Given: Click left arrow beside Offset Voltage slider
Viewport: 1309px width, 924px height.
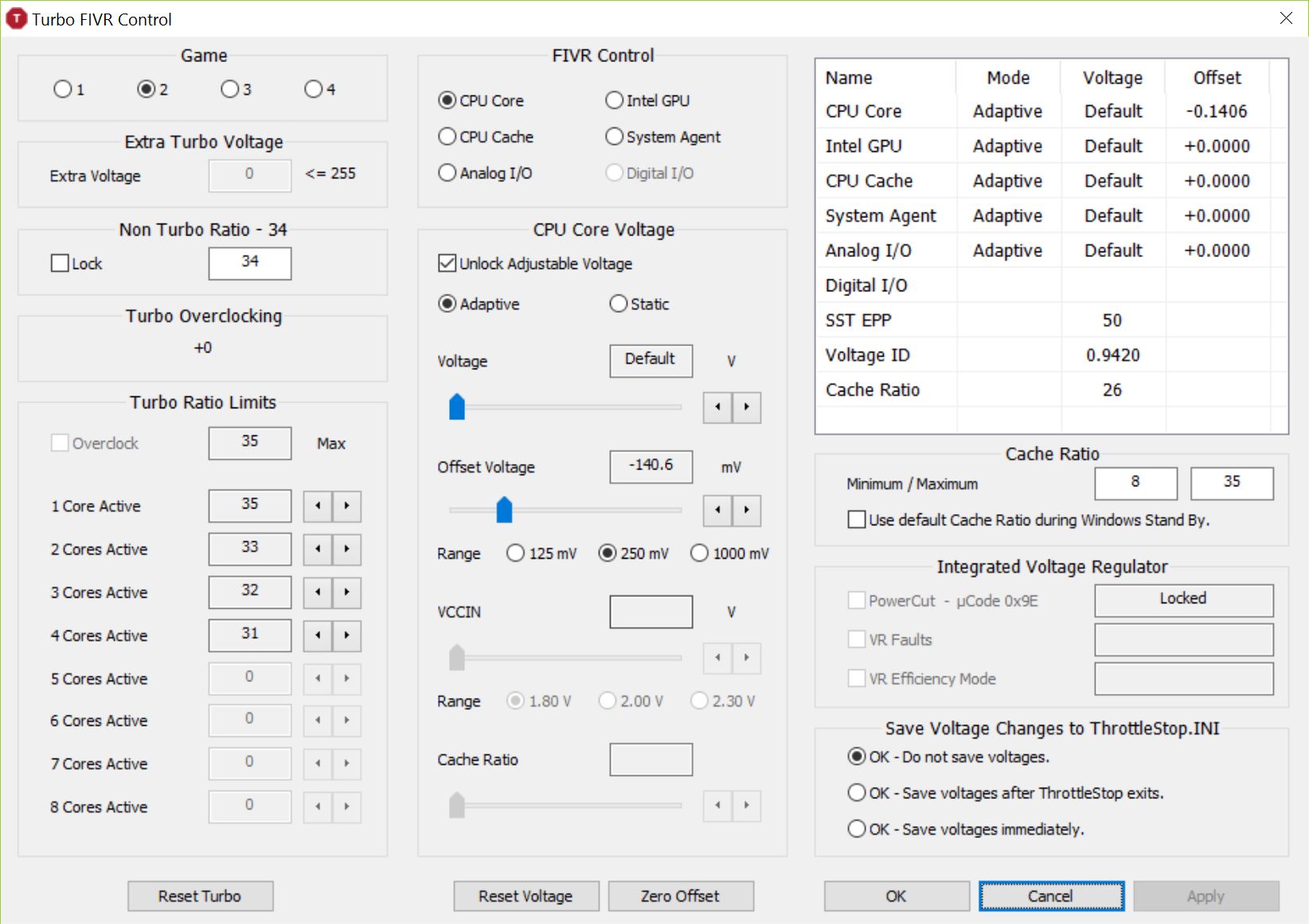Looking at the screenshot, I should 717,510.
